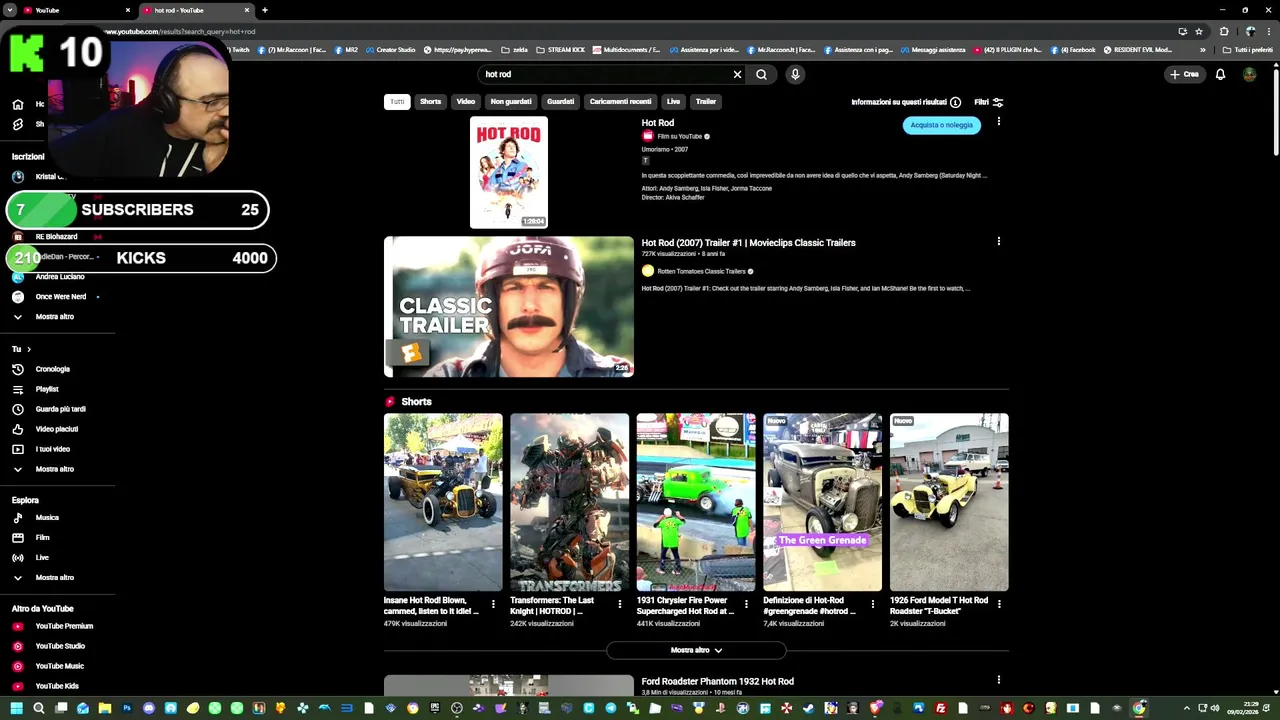
Task: Open I tuoi video in sidebar
Action: (55, 449)
